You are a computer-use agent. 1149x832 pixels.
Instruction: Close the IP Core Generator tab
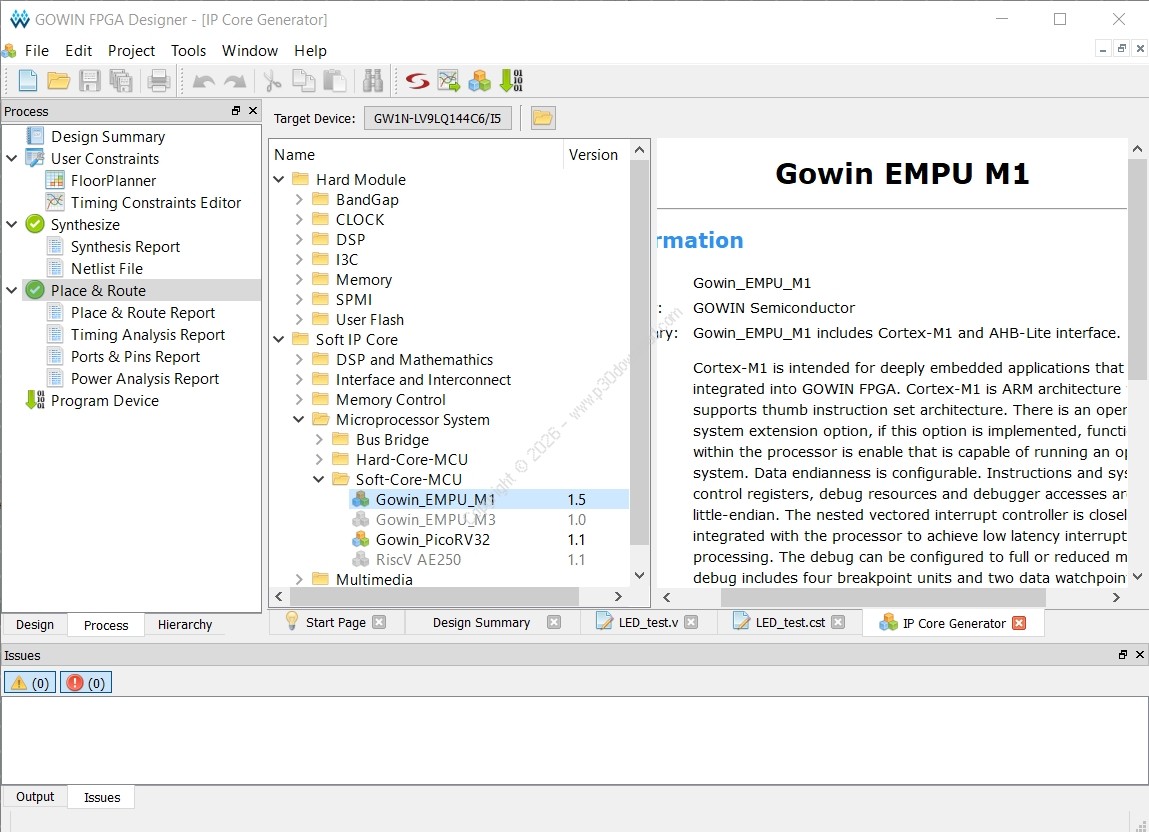1019,623
